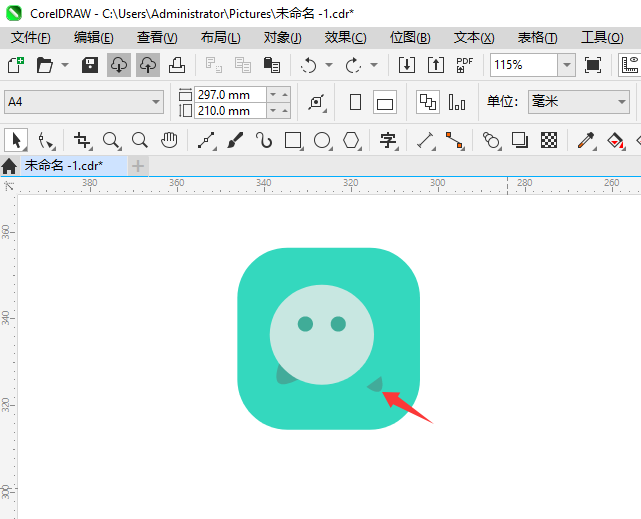Screen dimensions: 641x519
Task: Open the 表格(T) menu
Action: [537, 38]
